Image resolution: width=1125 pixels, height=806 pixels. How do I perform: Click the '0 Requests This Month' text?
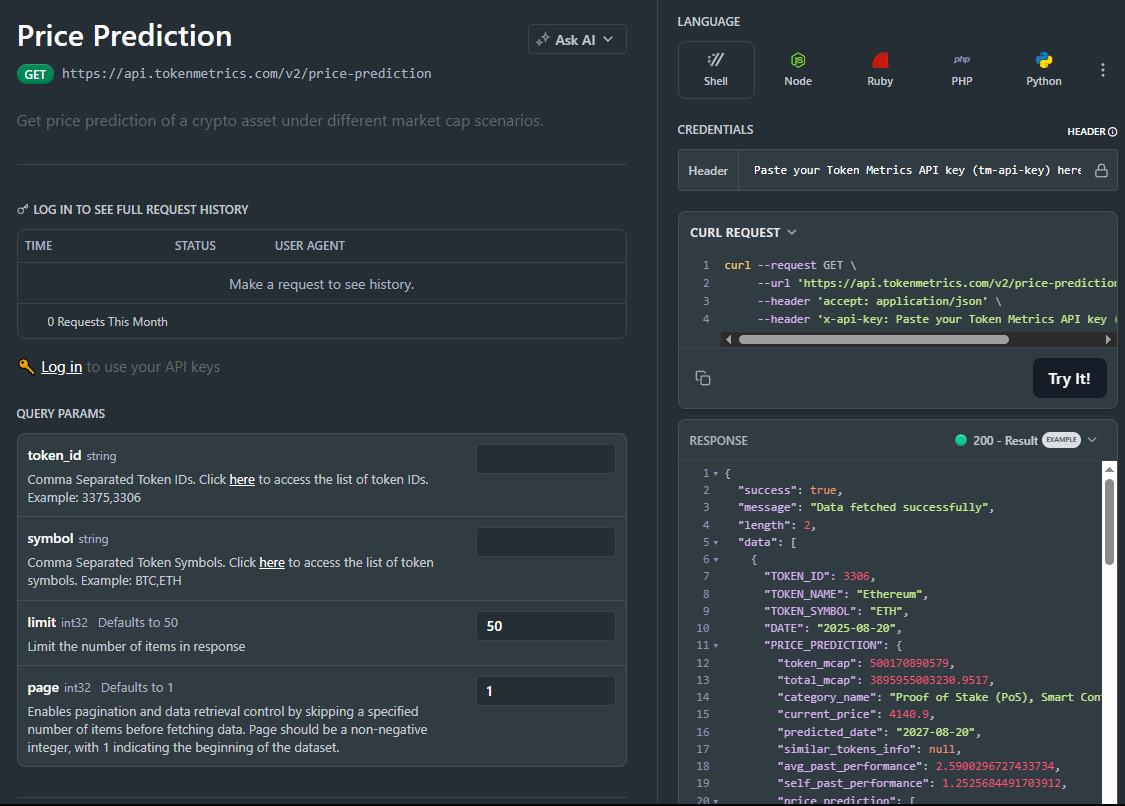coord(108,322)
